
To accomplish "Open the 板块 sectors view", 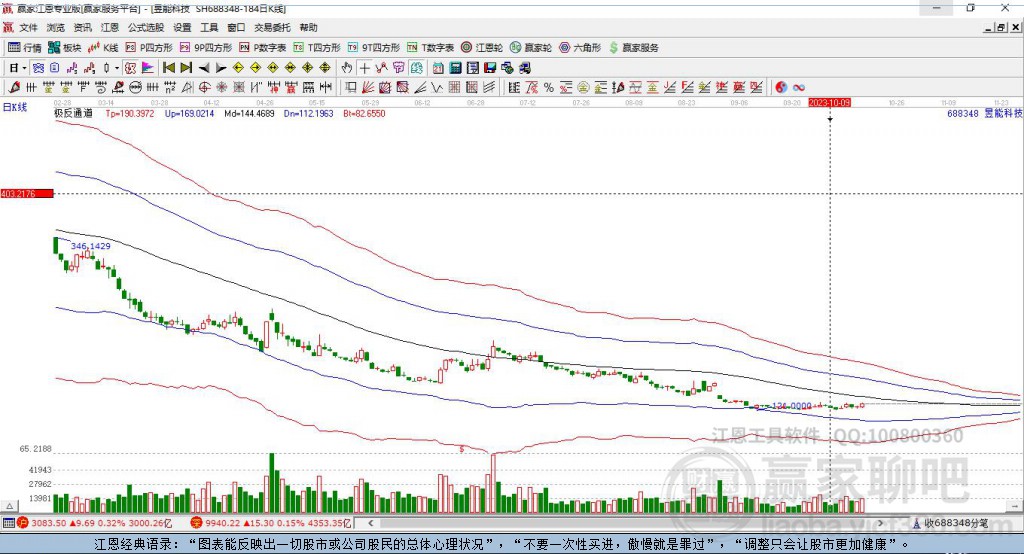I will (64, 48).
